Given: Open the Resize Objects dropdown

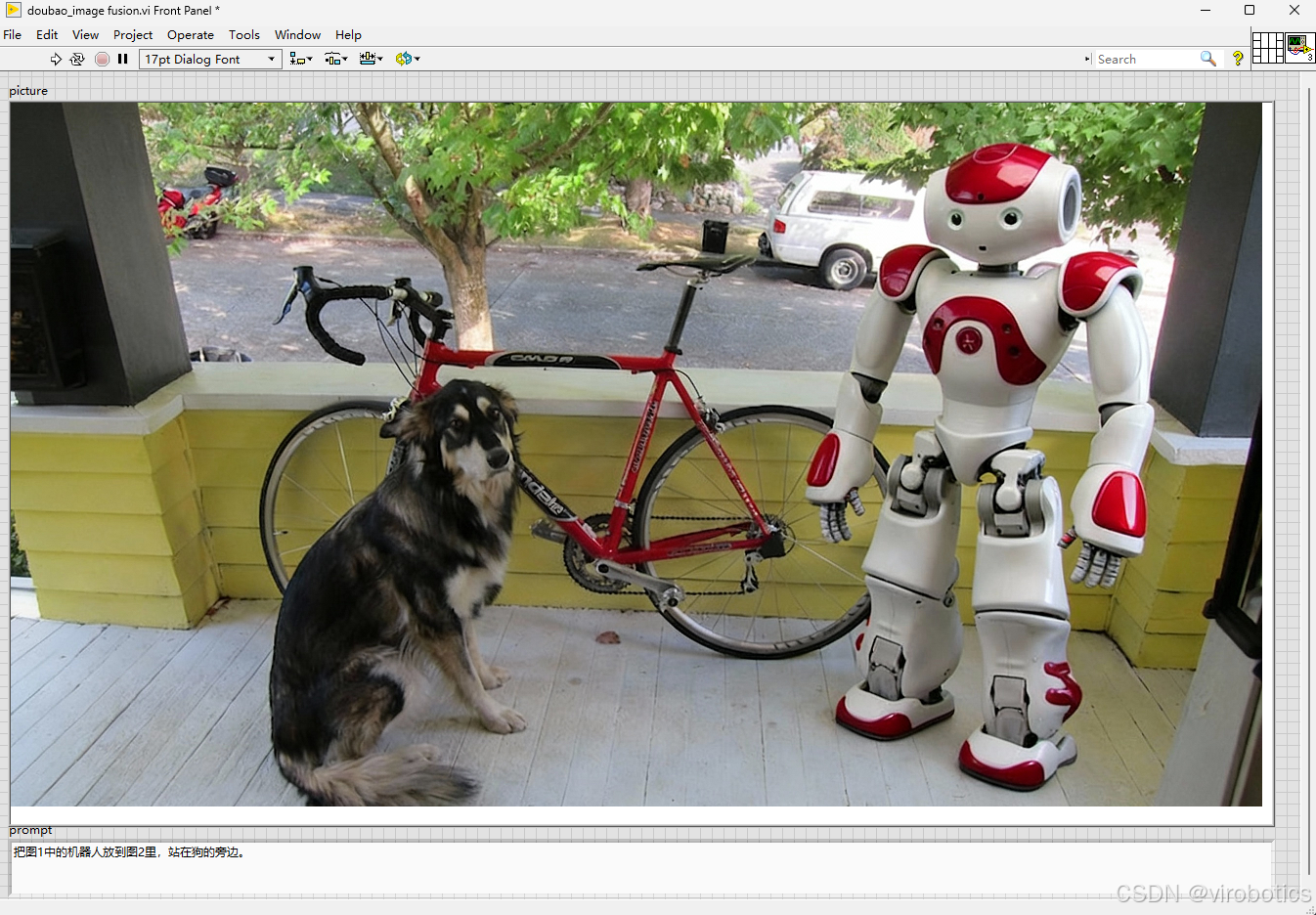Looking at the screenshot, I should pyautogui.click(x=371, y=59).
